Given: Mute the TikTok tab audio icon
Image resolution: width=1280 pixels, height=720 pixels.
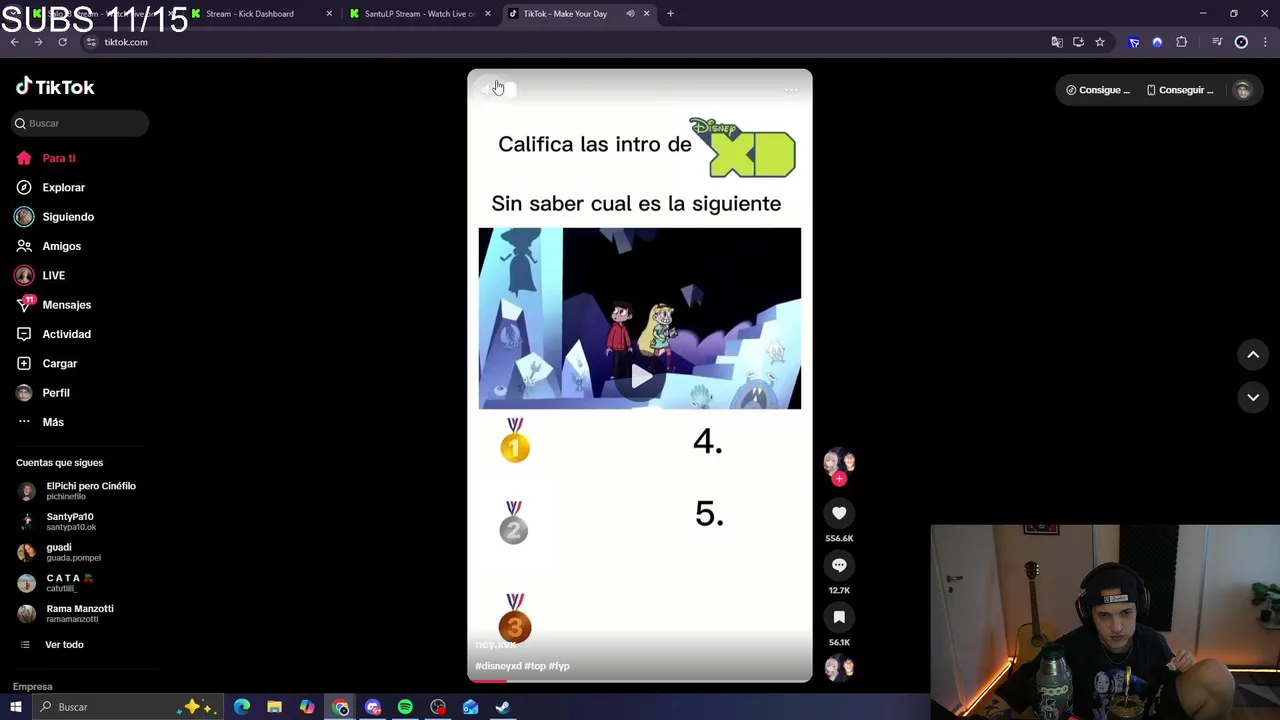Looking at the screenshot, I should click(630, 14).
